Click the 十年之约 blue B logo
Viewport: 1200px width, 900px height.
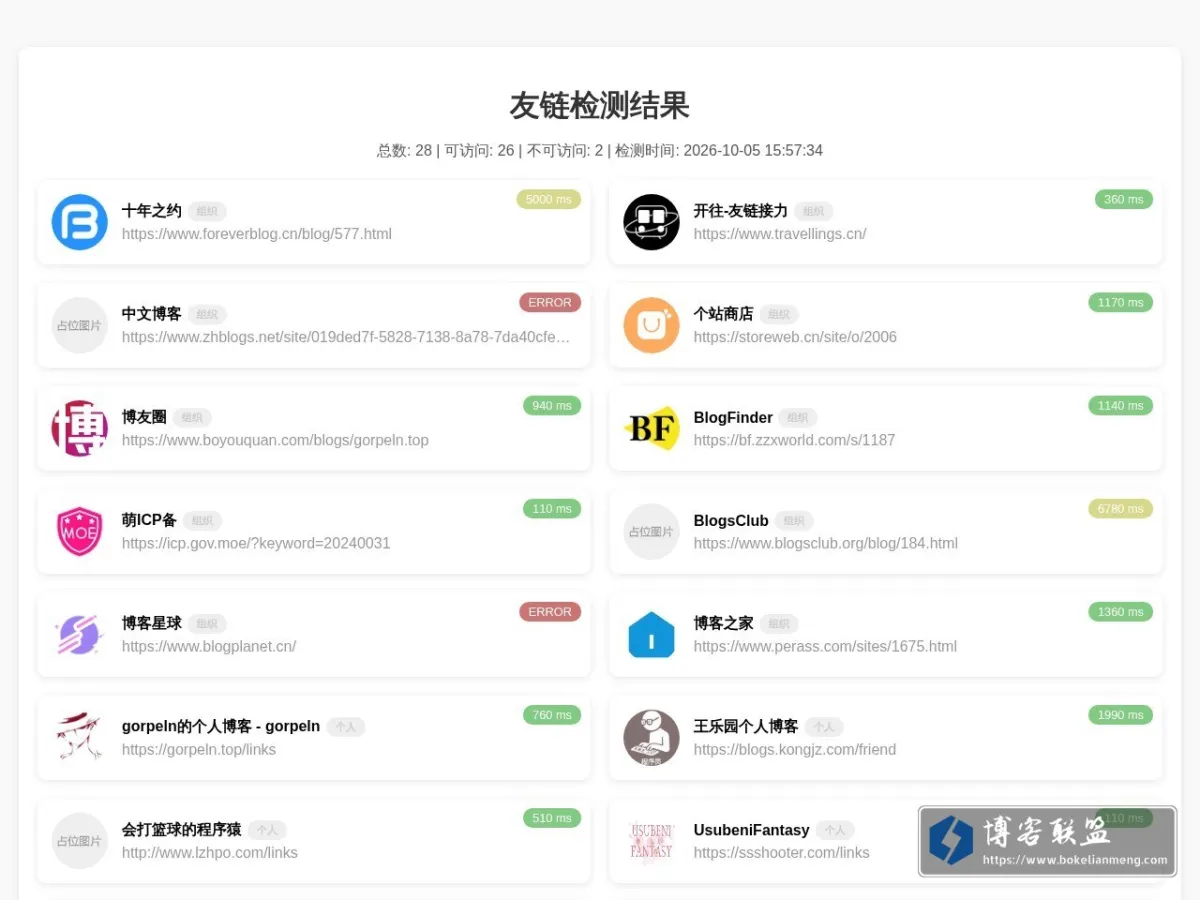coord(79,222)
